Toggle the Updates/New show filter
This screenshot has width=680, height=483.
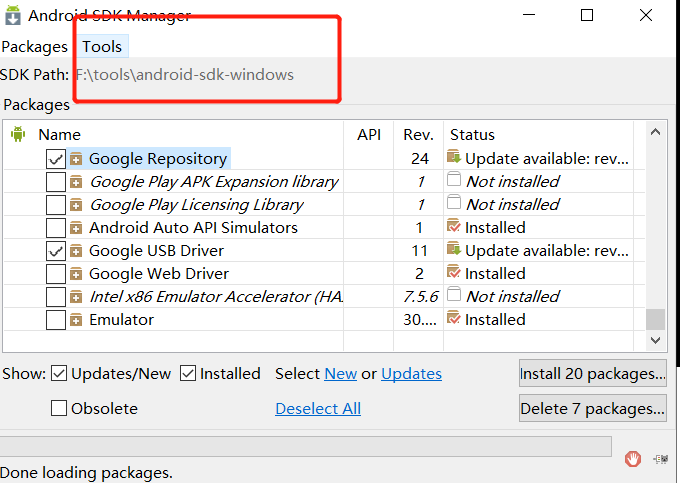59,373
